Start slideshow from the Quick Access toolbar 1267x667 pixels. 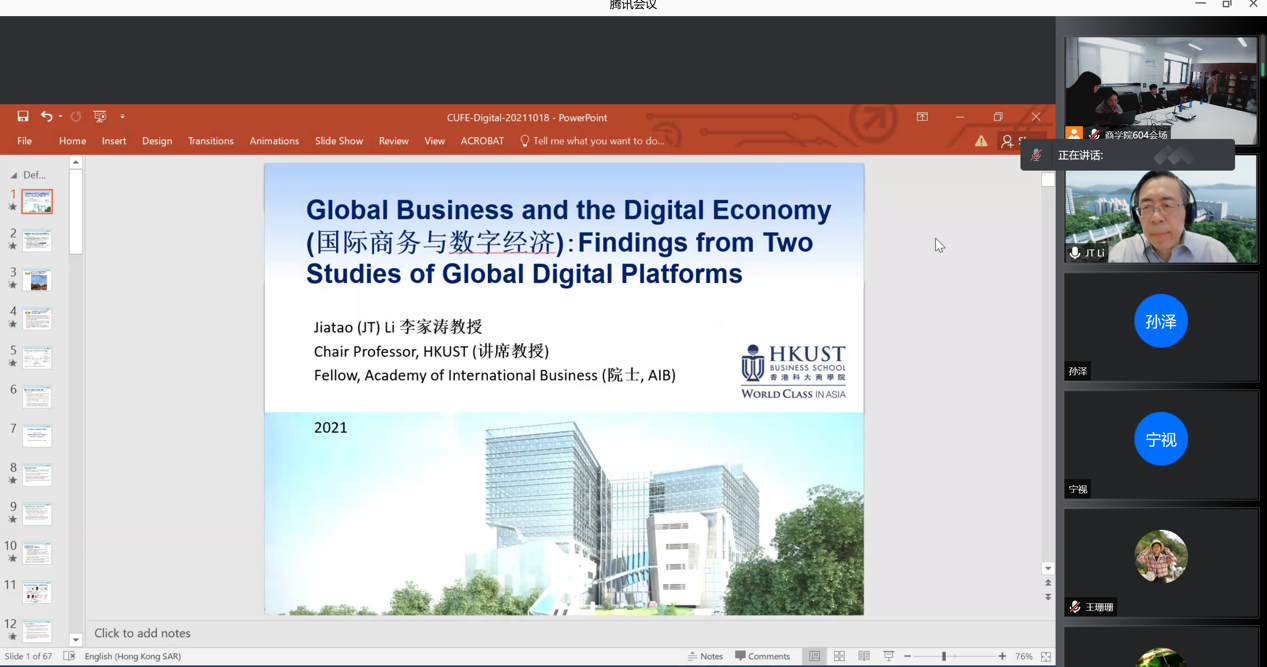[99, 117]
